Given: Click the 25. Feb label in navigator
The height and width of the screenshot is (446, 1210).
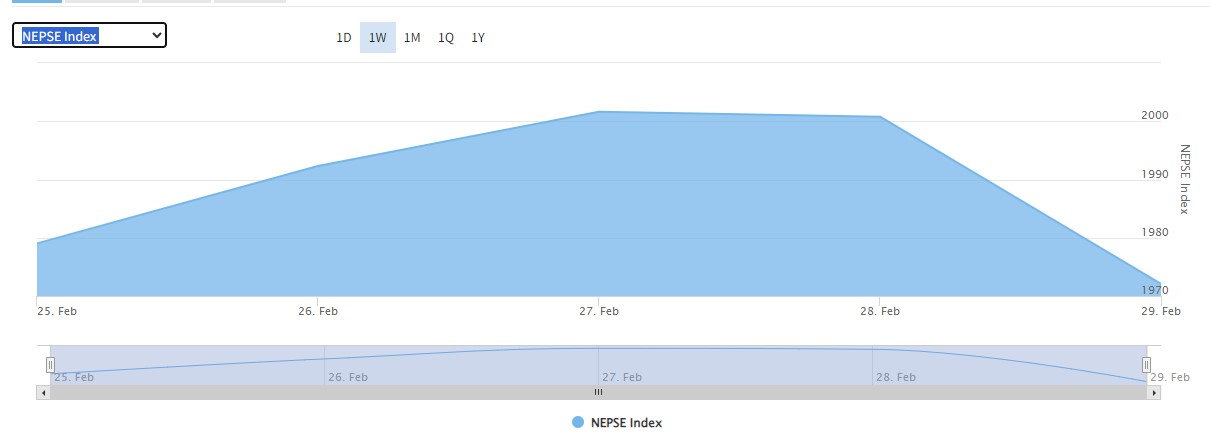Looking at the screenshot, I should click(74, 377).
